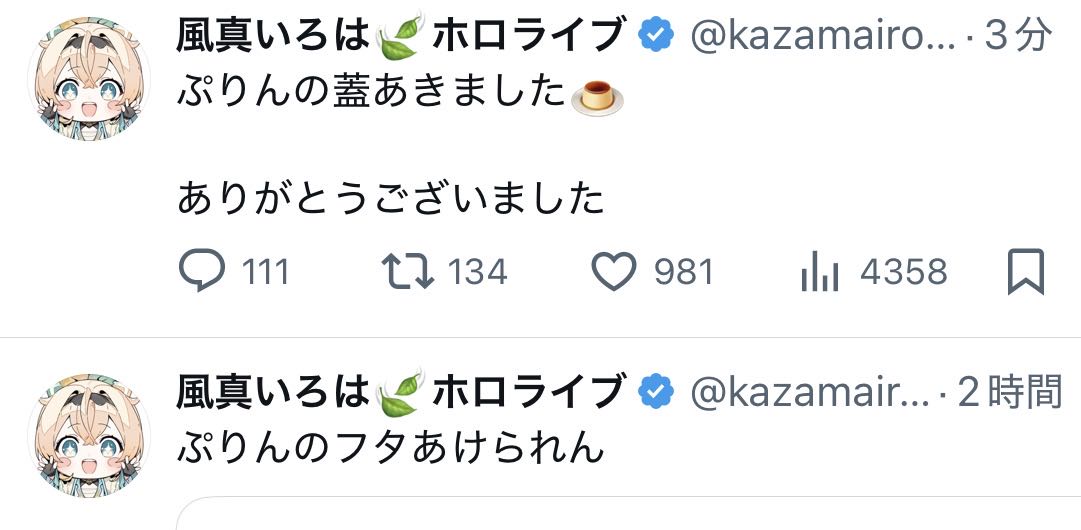The height and width of the screenshot is (530, 1081).
Task: Open tweet text ぷりんのフタあけられん
Action: pyautogui.click(x=391, y=447)
